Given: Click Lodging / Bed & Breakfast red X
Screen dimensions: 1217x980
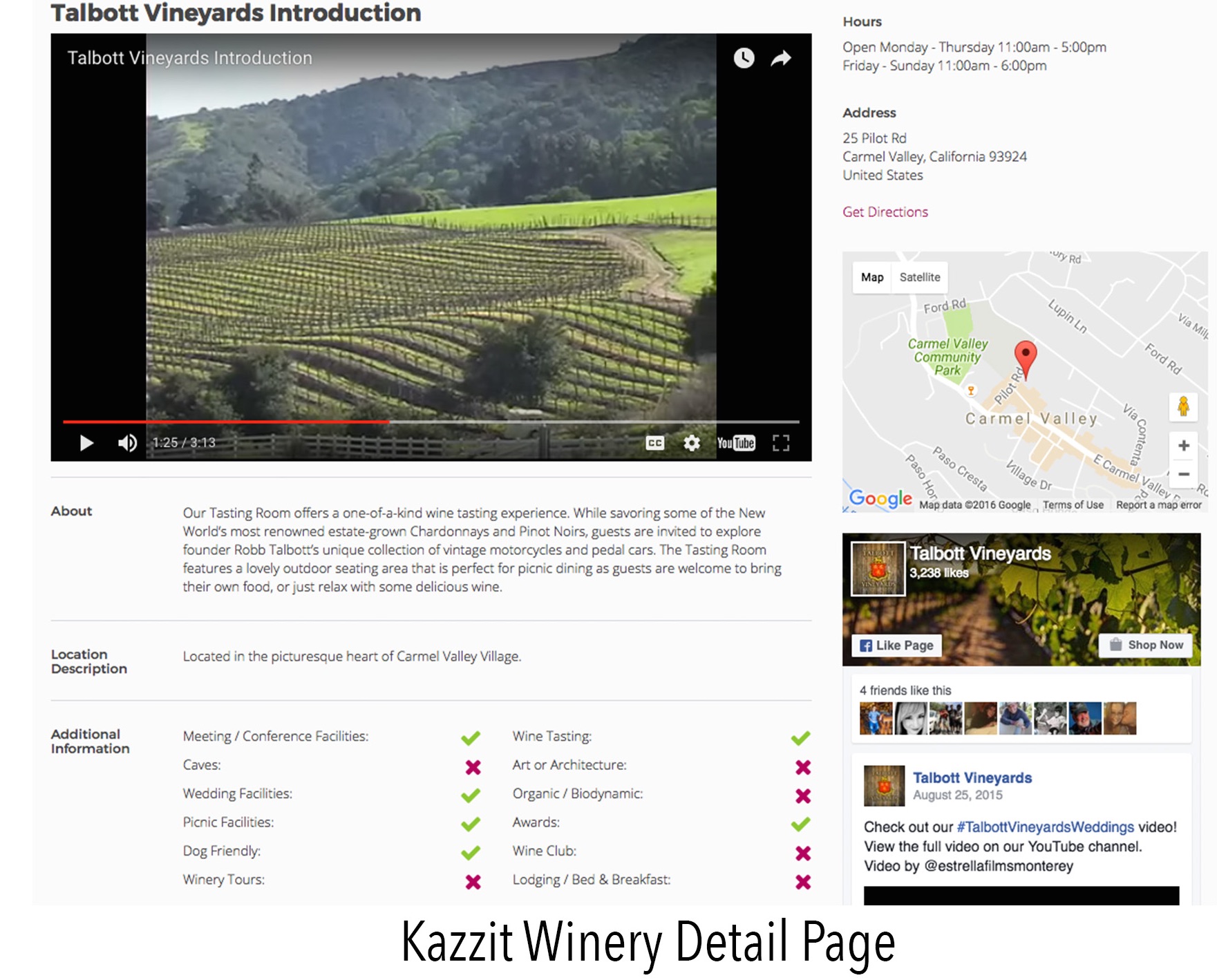Looking at the screenshot, I should (802, 882).
